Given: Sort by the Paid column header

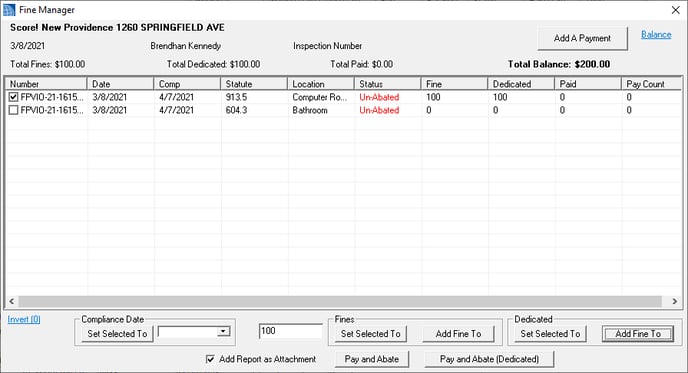Looking at the screenshot, I should pyautogui.click(x=588, y=84).
